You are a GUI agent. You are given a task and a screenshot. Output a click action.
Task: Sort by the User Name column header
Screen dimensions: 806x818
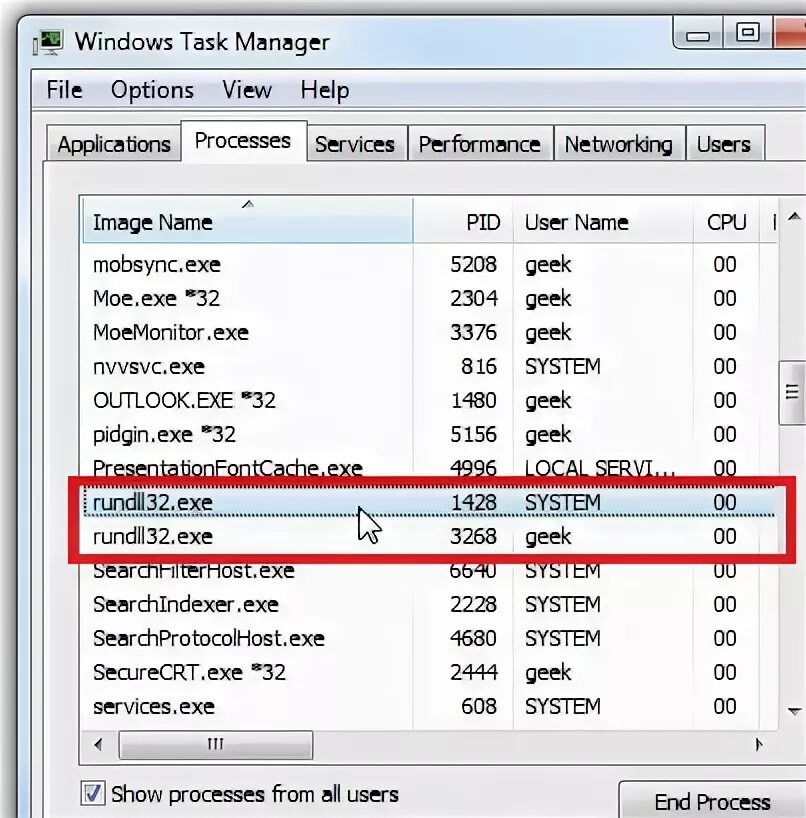603,221
